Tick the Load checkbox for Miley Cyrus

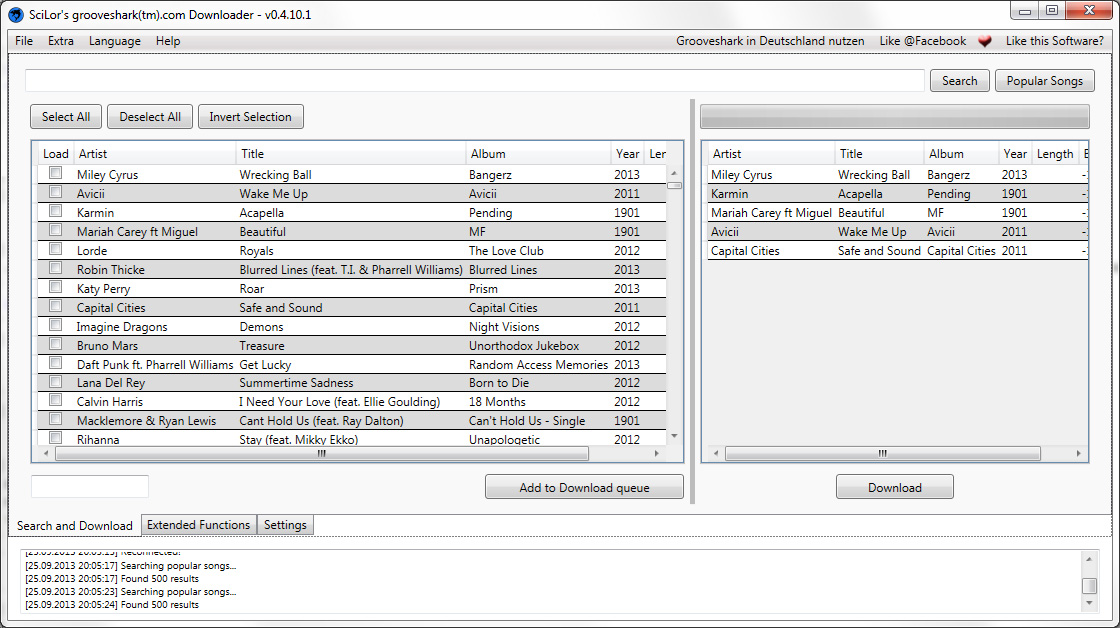click(x=56, y=173)
